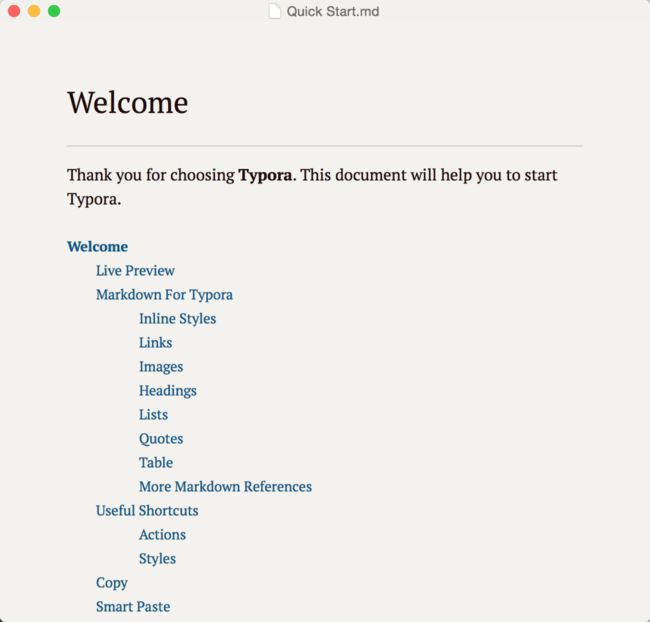Screen dimensions: 650x622
Task: Jump to the Live Preview section
Action: tap(135, 271)
